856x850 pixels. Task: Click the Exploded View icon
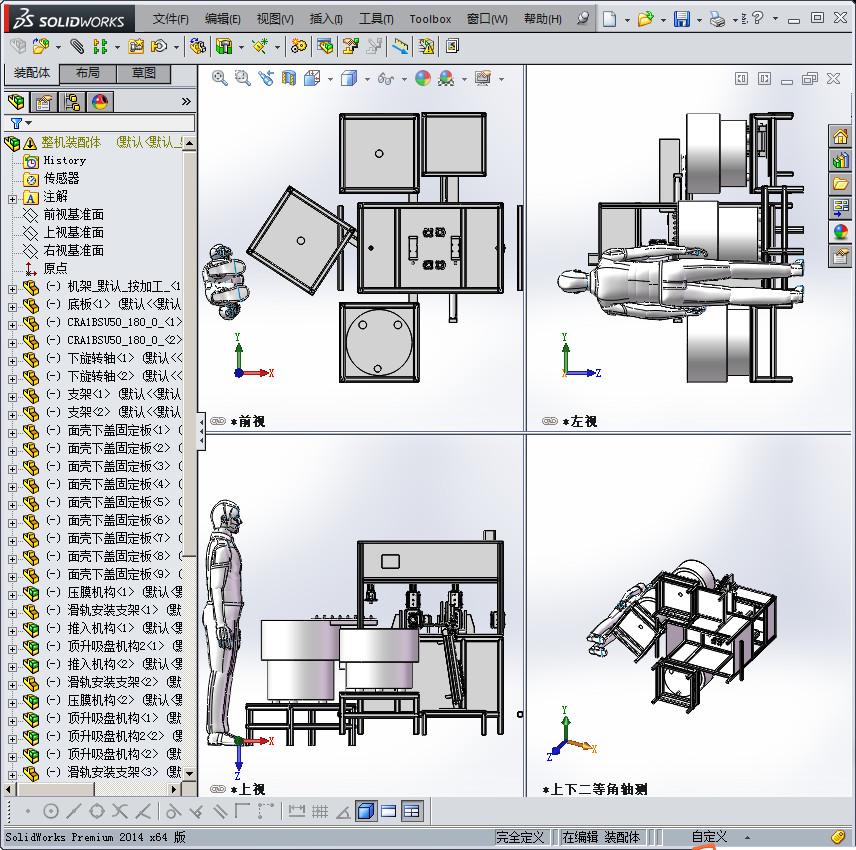[351, 46]
